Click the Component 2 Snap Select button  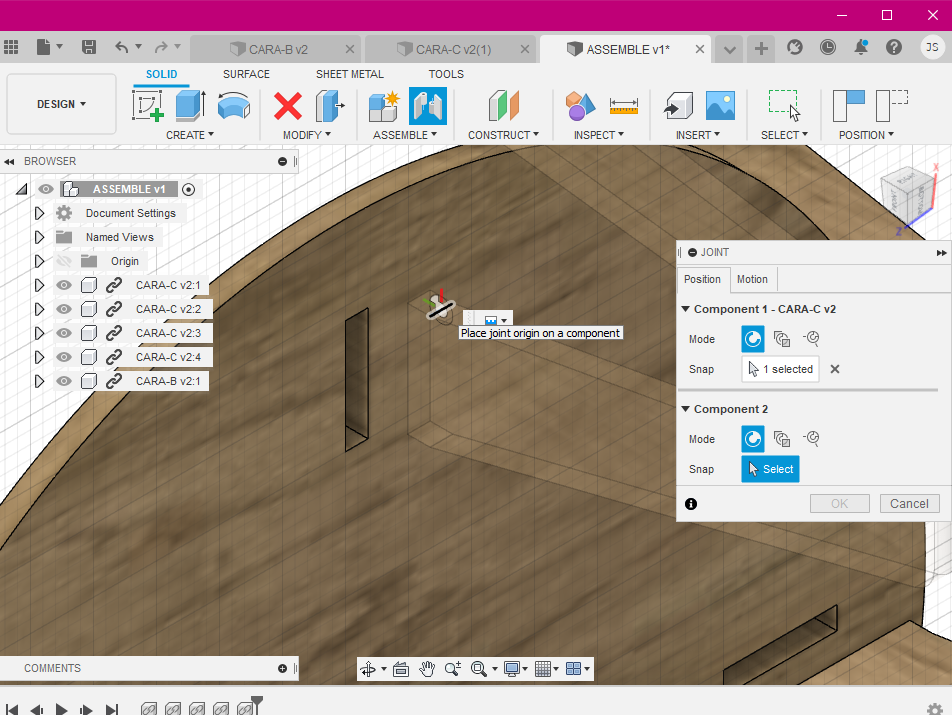pos(770,469)
